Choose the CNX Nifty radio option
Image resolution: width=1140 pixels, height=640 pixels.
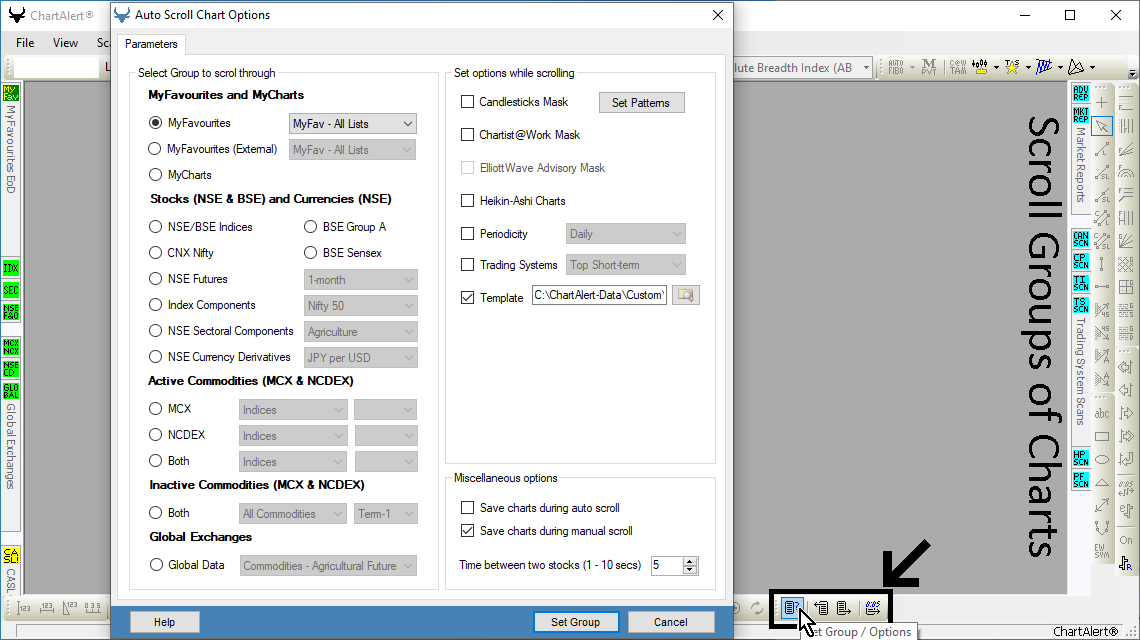tap(155, 252)
